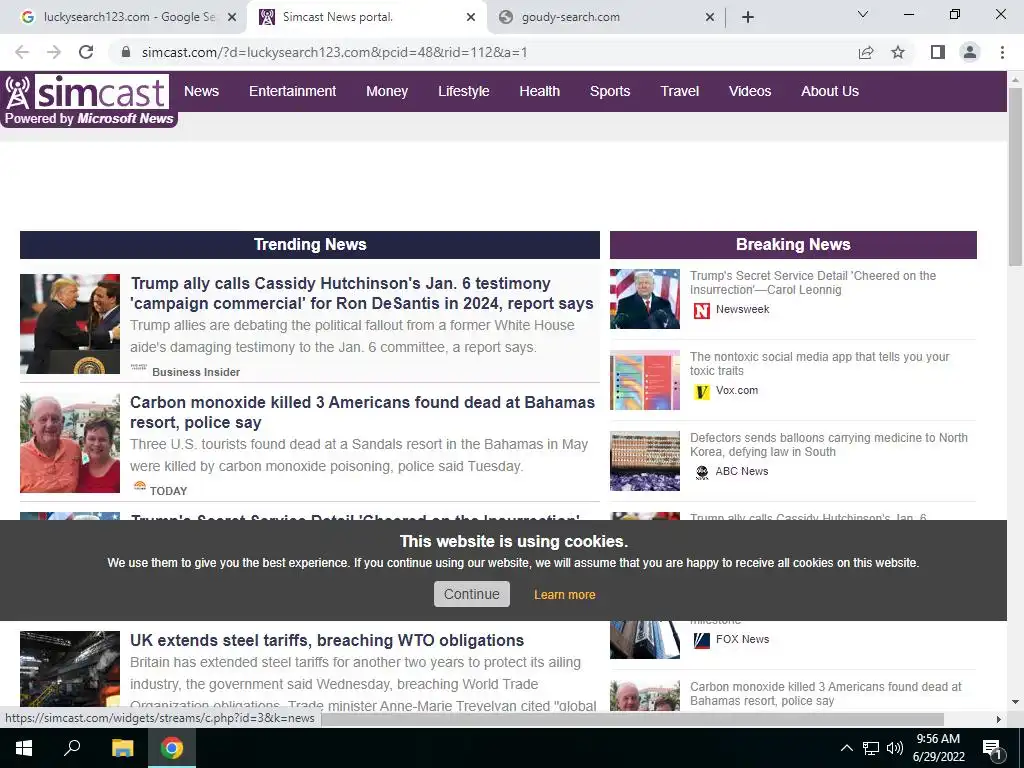Open the Chrome profile avatar
This screenshot has height=768, width=1024.
(x=970, y=52)
